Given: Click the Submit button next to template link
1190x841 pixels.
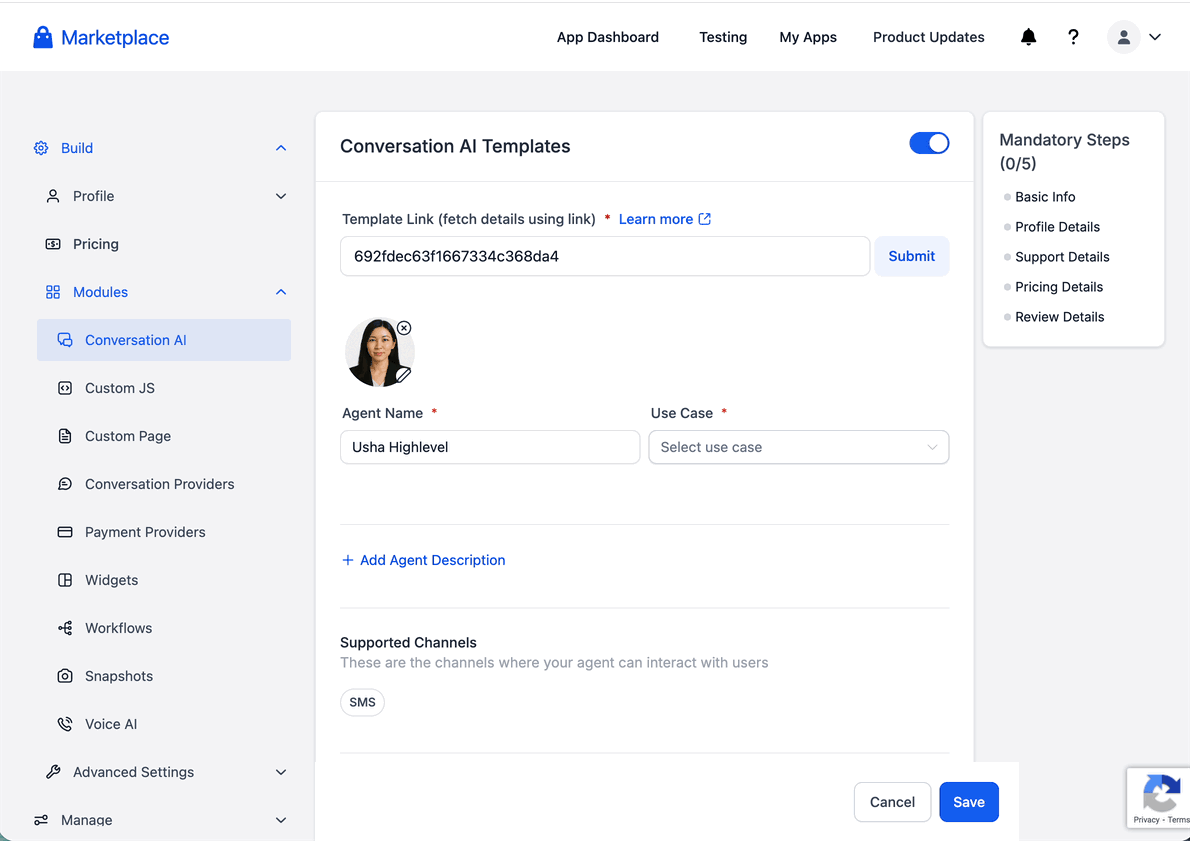Looking at the screenshot, I should click(x=911, y=257).
